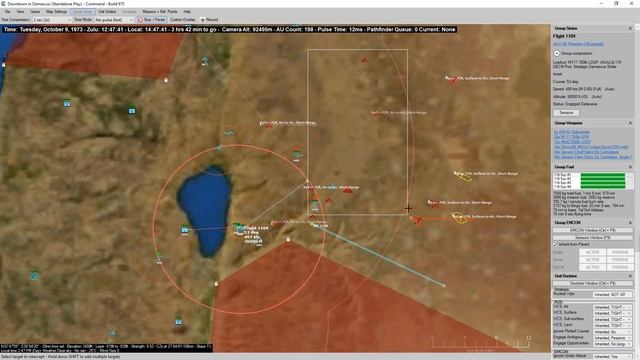
Task: Open the Engage Opportunities dropdown
Action: [612, 344]
